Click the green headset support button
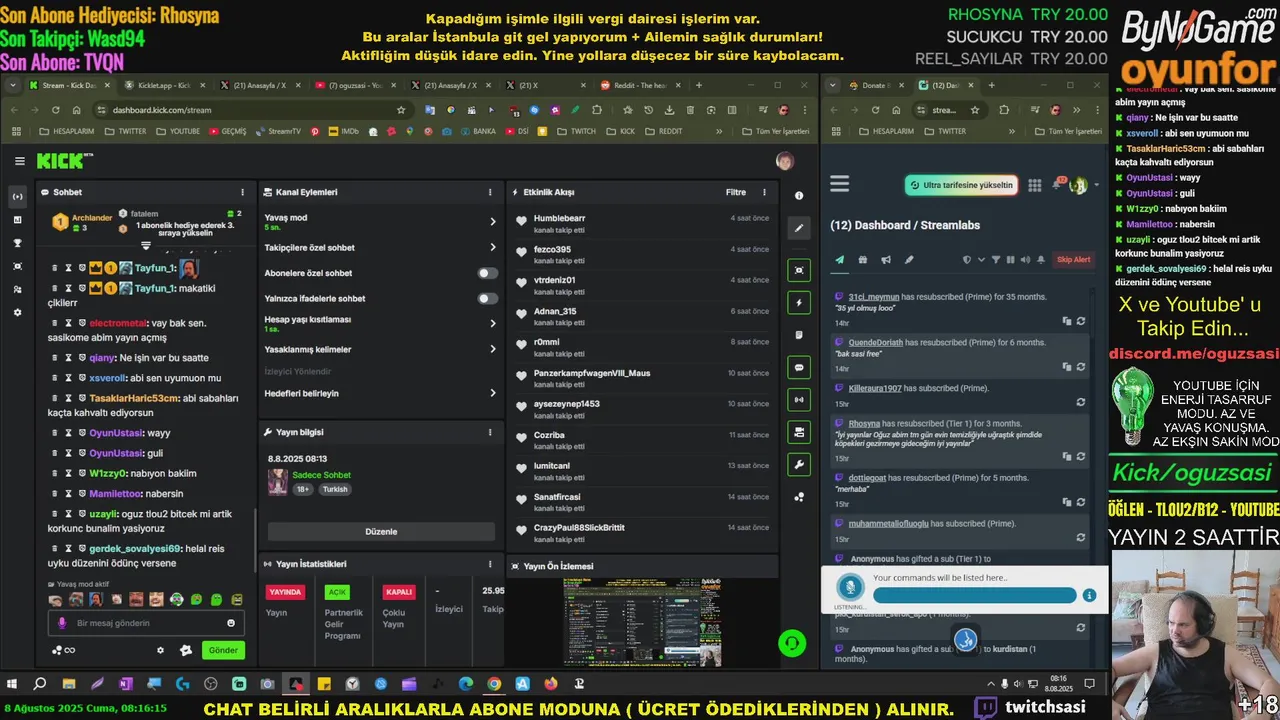1280x720 pixels. point(792,643)
